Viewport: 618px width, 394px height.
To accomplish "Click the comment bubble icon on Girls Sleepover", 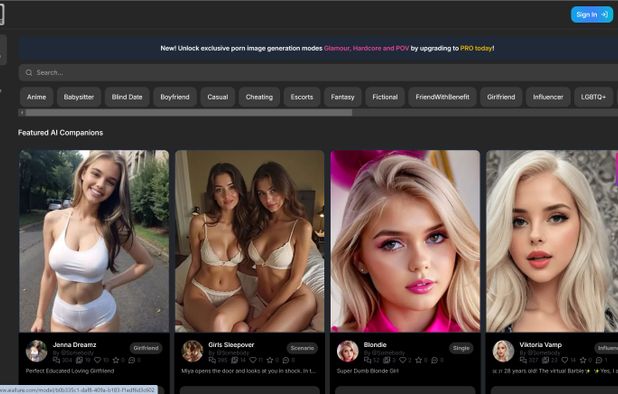I will pos(286,360).
